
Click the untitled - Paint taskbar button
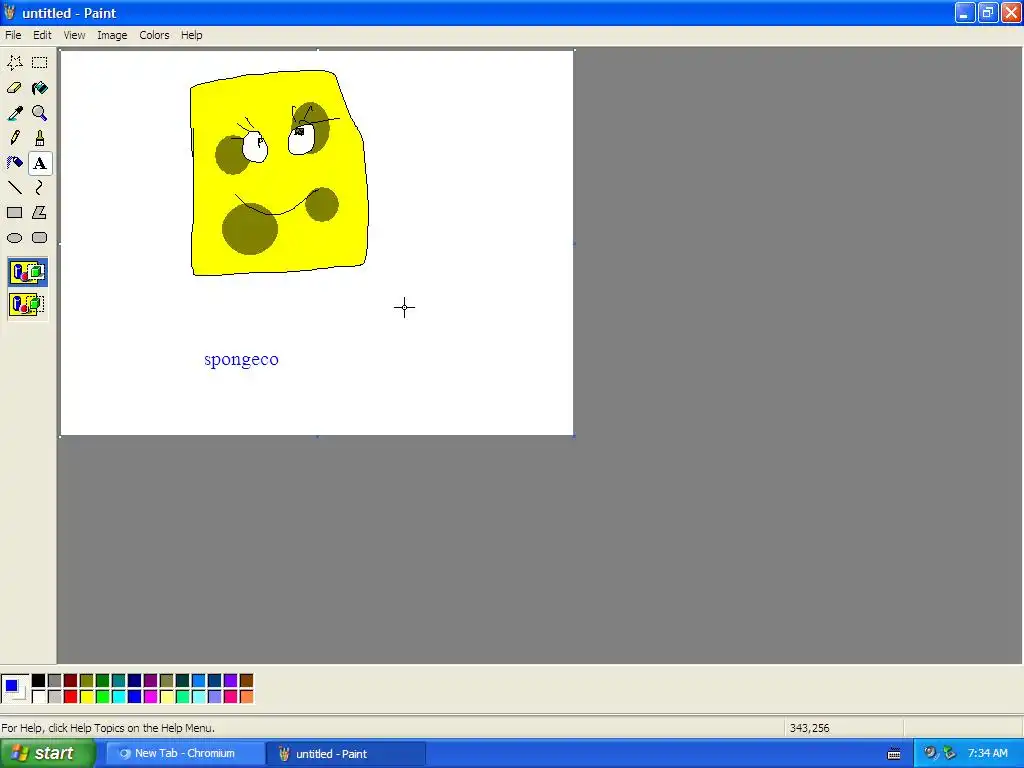[x=346, y=754]
